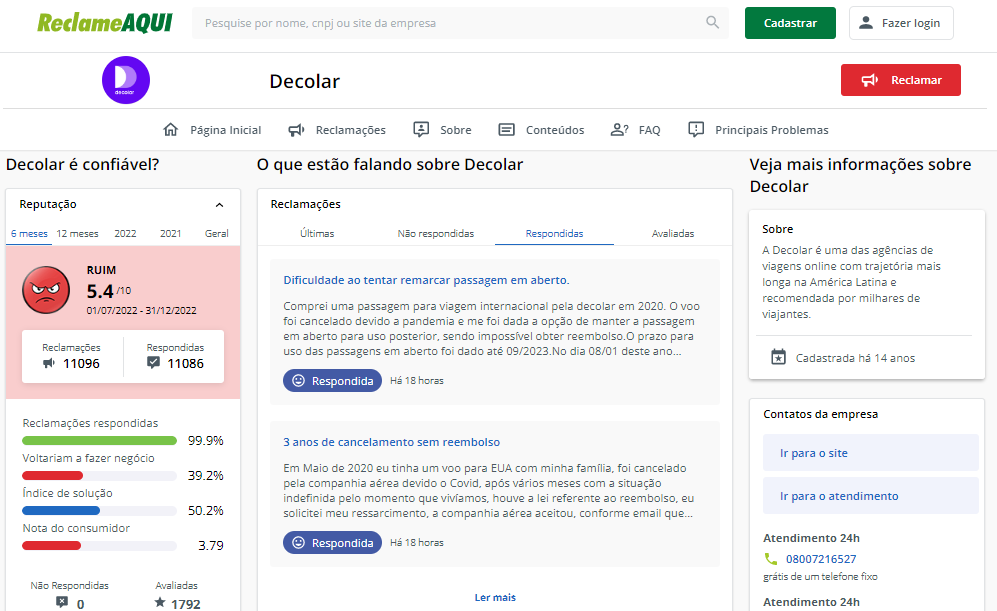997x611 pixels.
Task: Click the search magnifier icon
Action: [x=712, y=22]
